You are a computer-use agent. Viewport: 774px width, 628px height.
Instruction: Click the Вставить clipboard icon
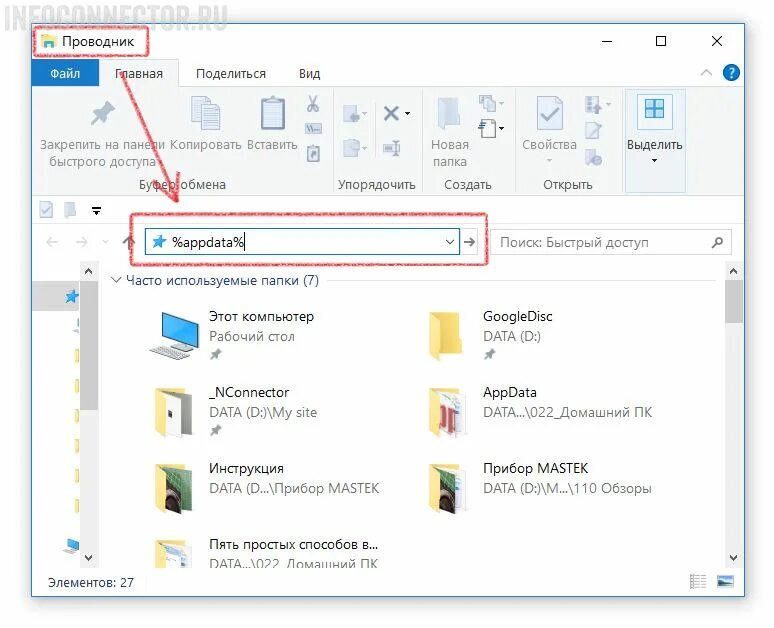272,114
